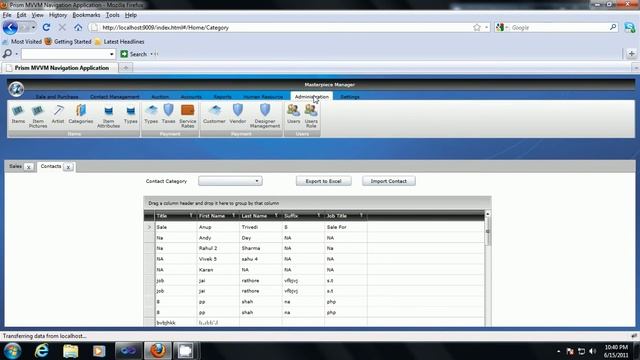
Task: Switch to Firefox on the taskbar
Action: (158, 351)
